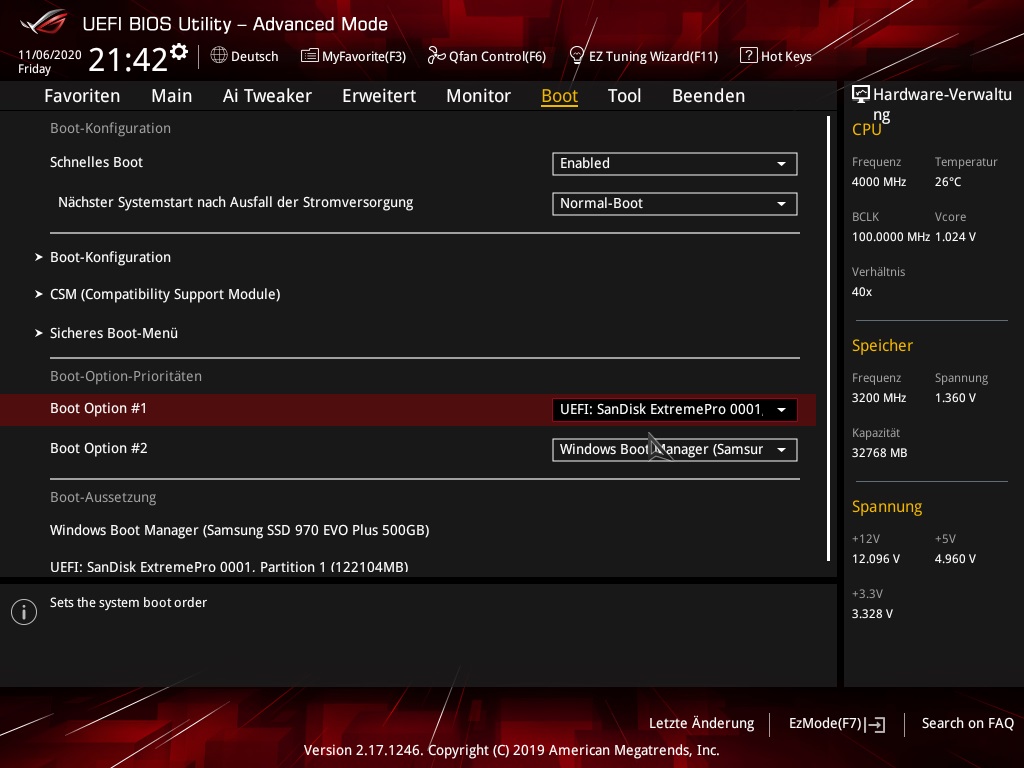Open Boot Option #1 dropdown

675,409
